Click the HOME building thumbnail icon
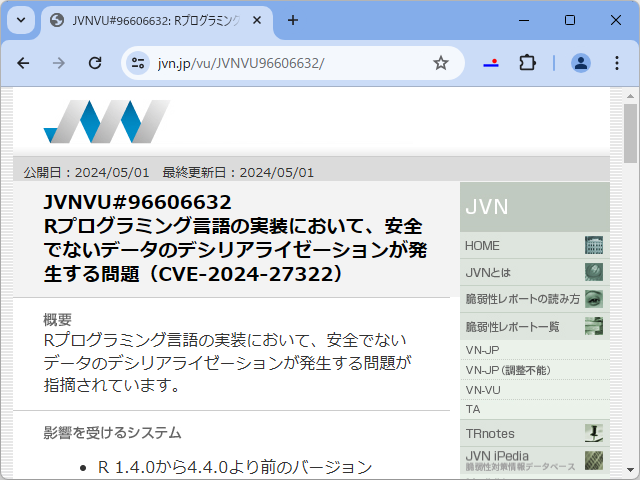 593,245
